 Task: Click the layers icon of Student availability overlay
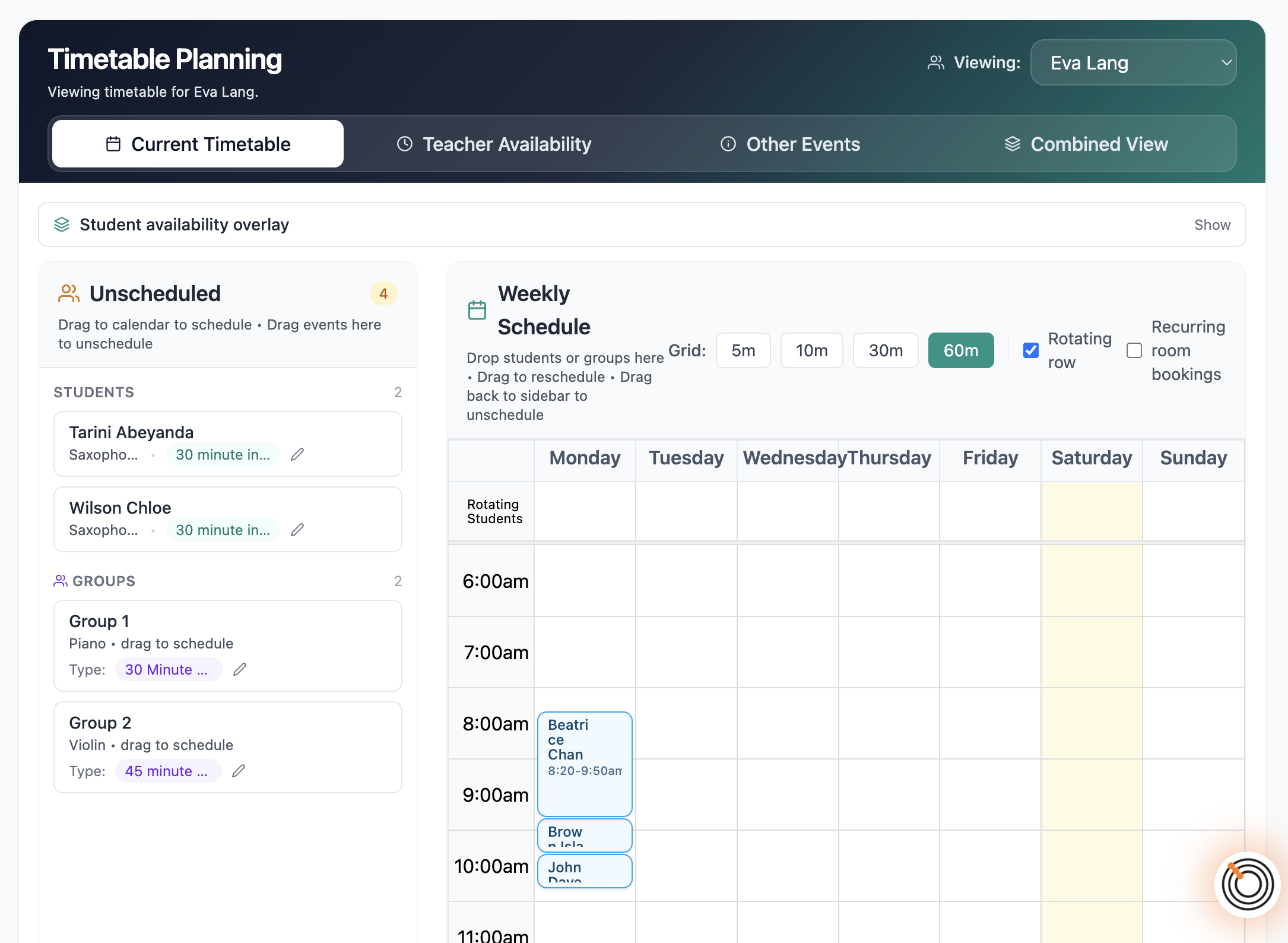[x=62, y=224]
